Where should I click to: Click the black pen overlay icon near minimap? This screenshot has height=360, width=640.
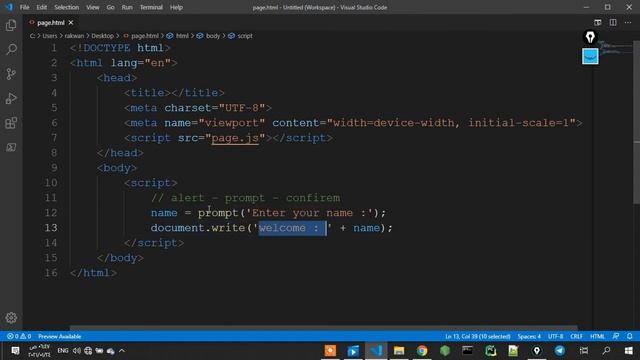590,37
